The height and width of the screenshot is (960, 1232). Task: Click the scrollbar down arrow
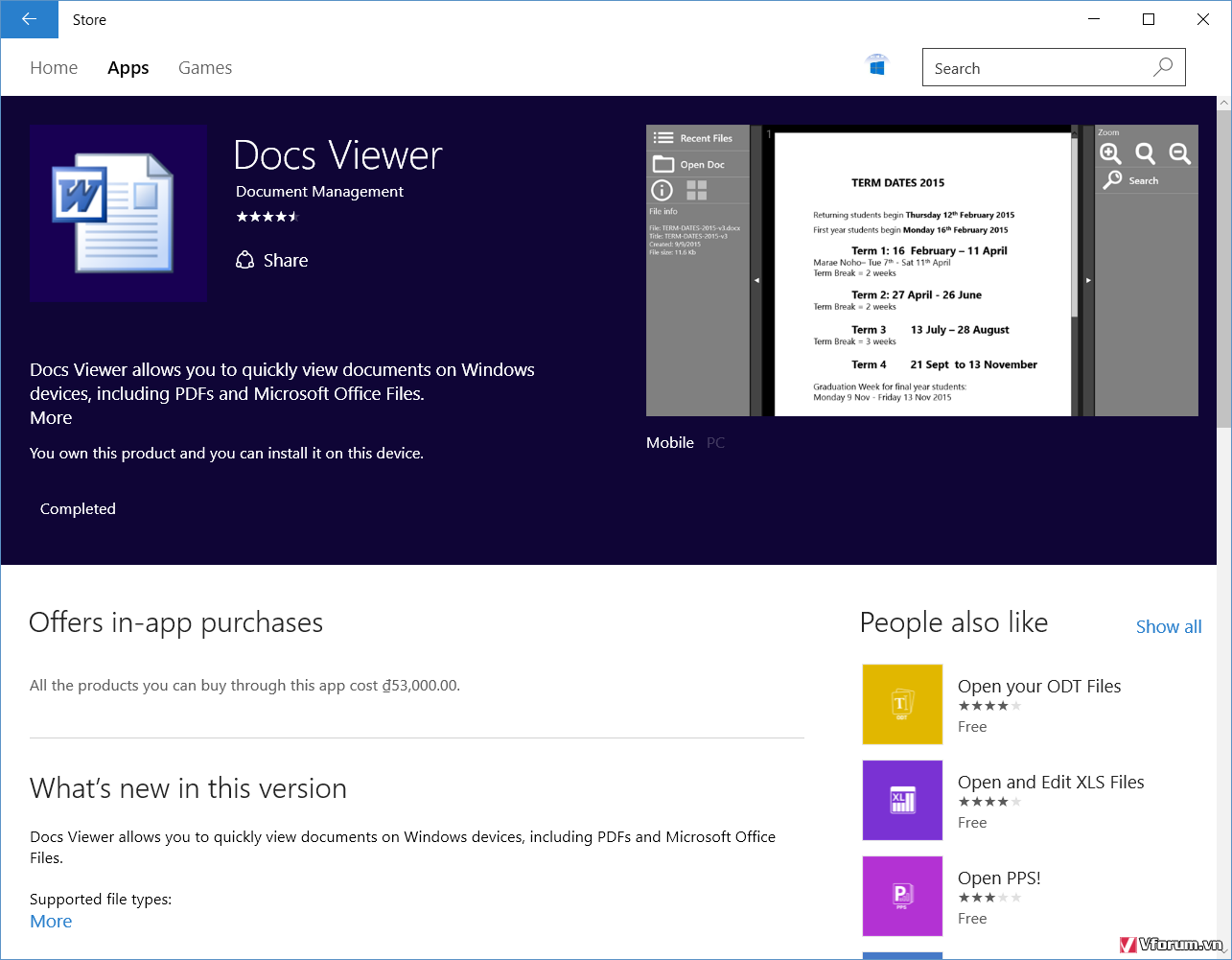pyautogui.click(x=1223, y=951)
